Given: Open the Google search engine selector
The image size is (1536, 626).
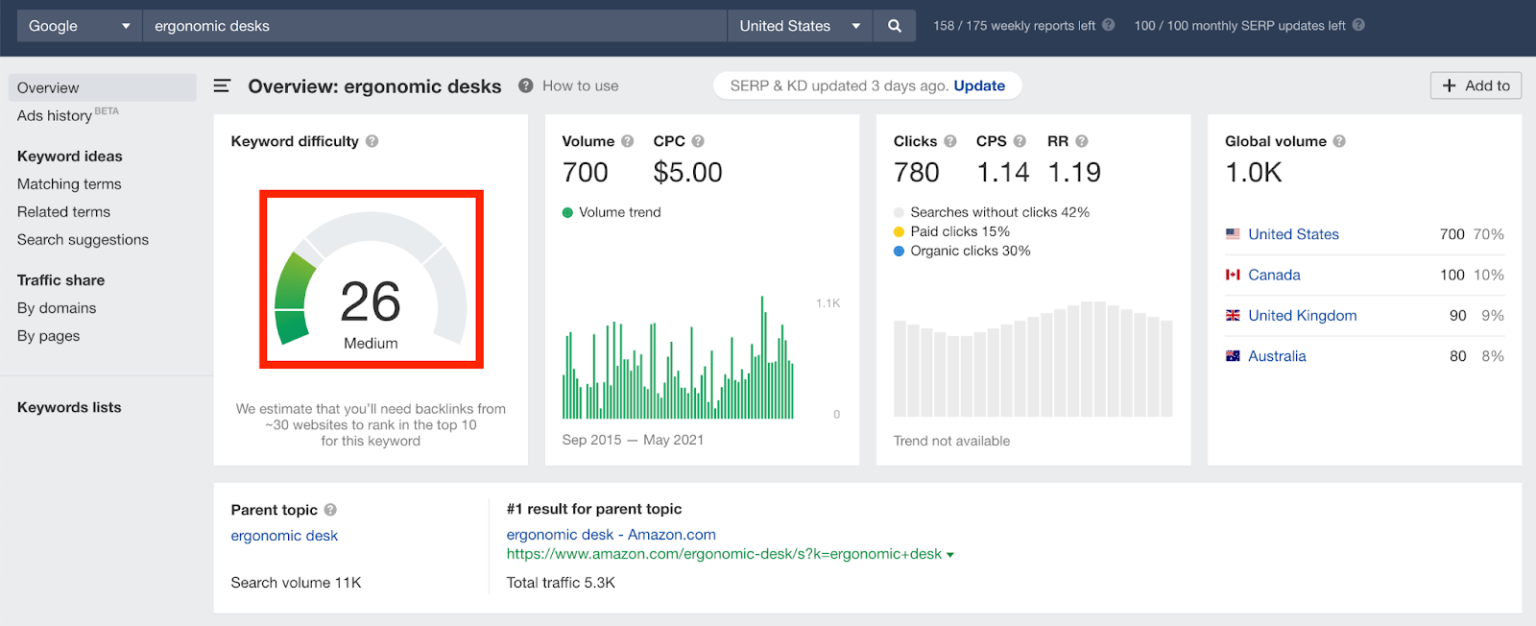Looking at the screenshot, I should click(x=78, y=25).
